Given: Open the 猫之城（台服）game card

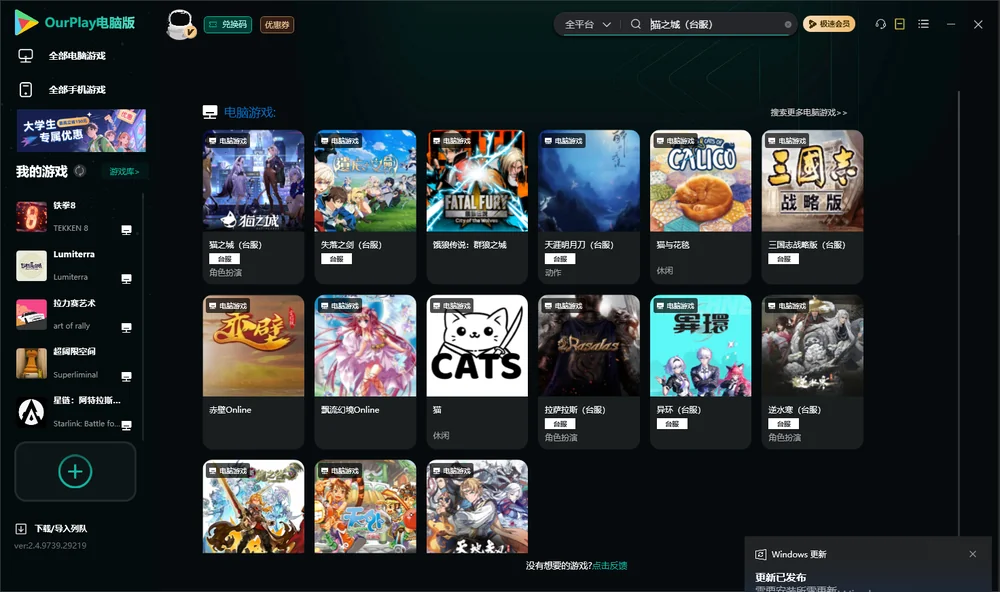Looking at the screenshot, I should [253, 207].
